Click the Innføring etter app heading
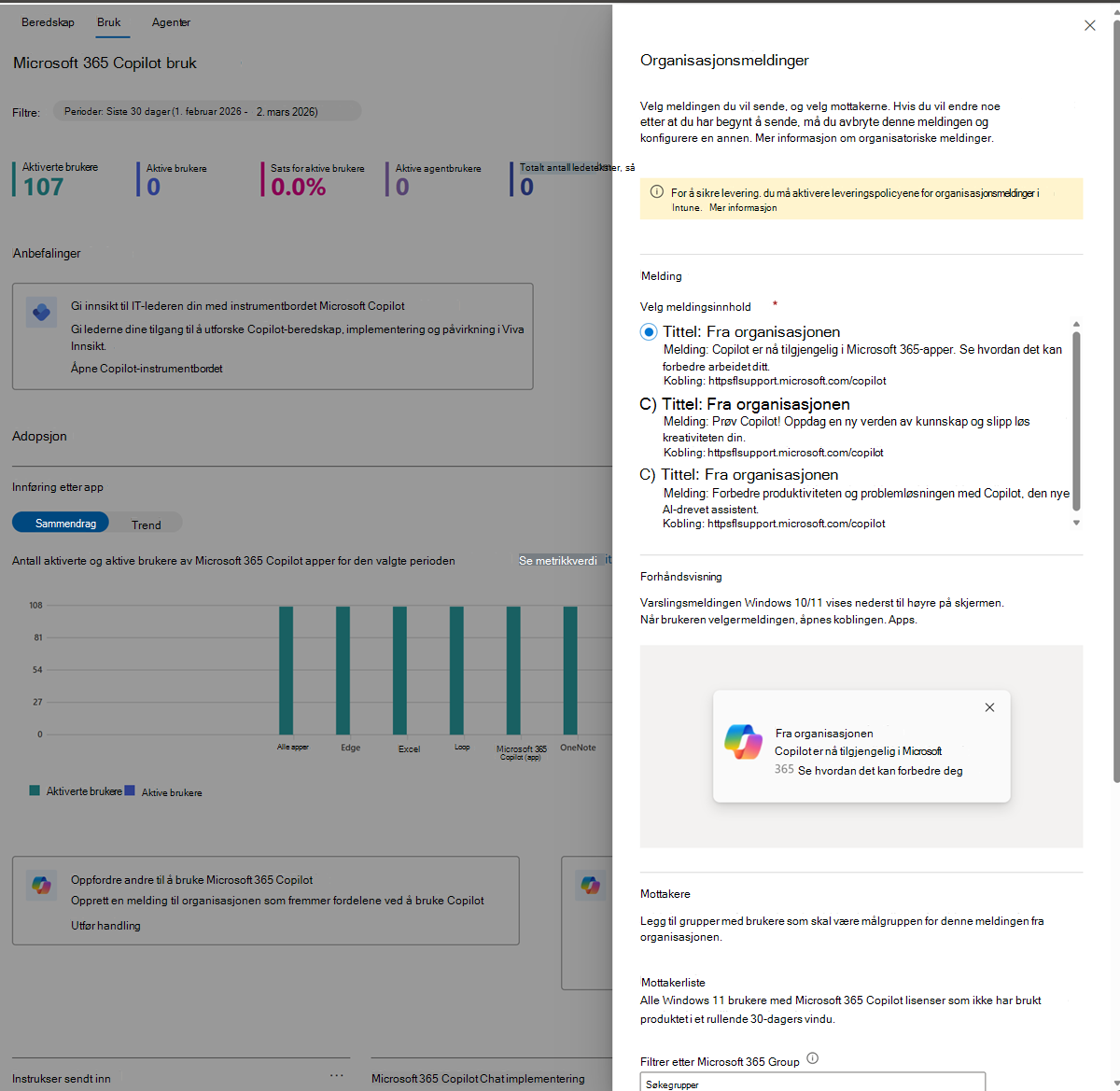 (58, 487)
